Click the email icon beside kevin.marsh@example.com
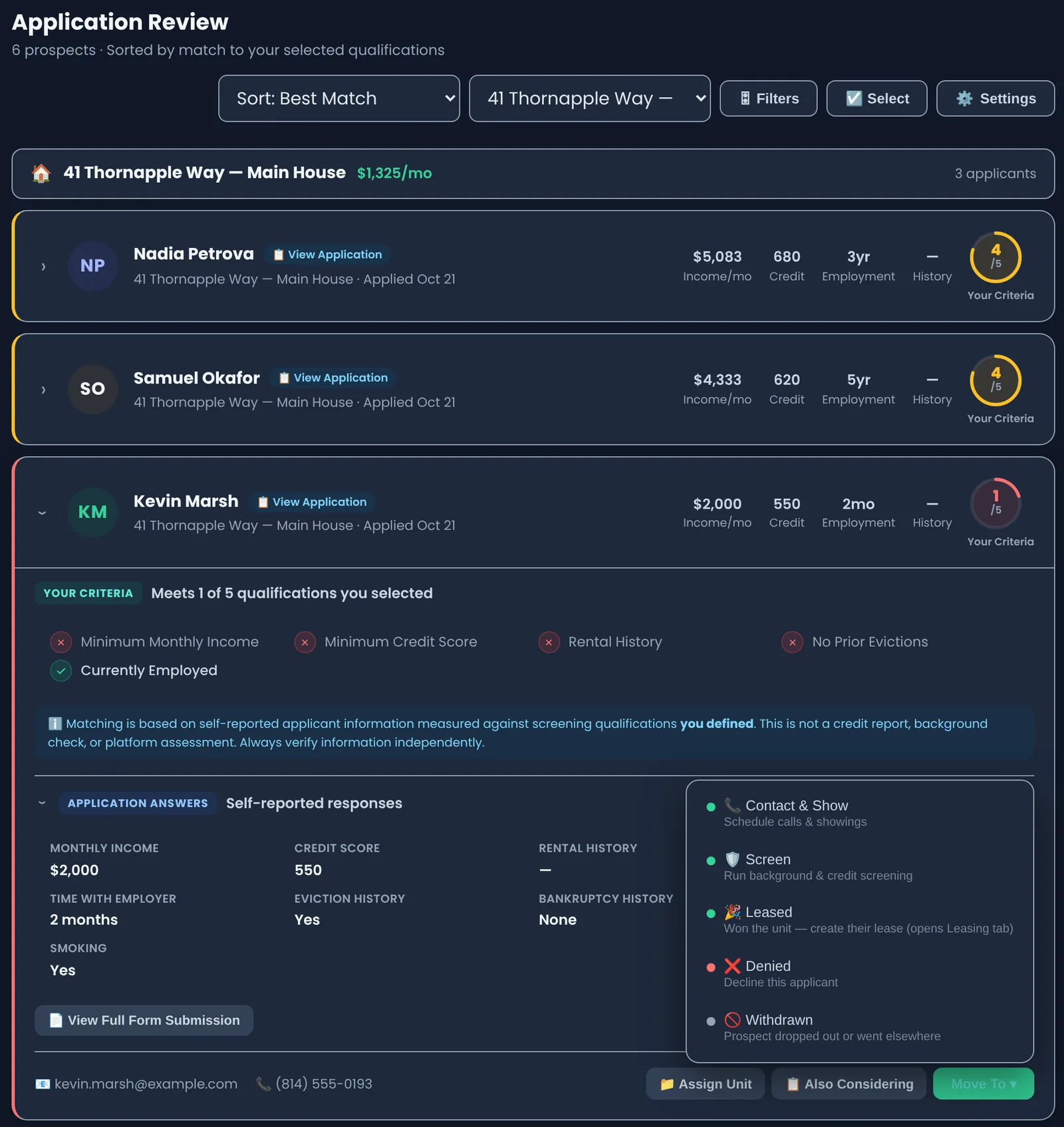Image resolution: width=1064 pixels, height=1127 pixels. click(43, 1084)
